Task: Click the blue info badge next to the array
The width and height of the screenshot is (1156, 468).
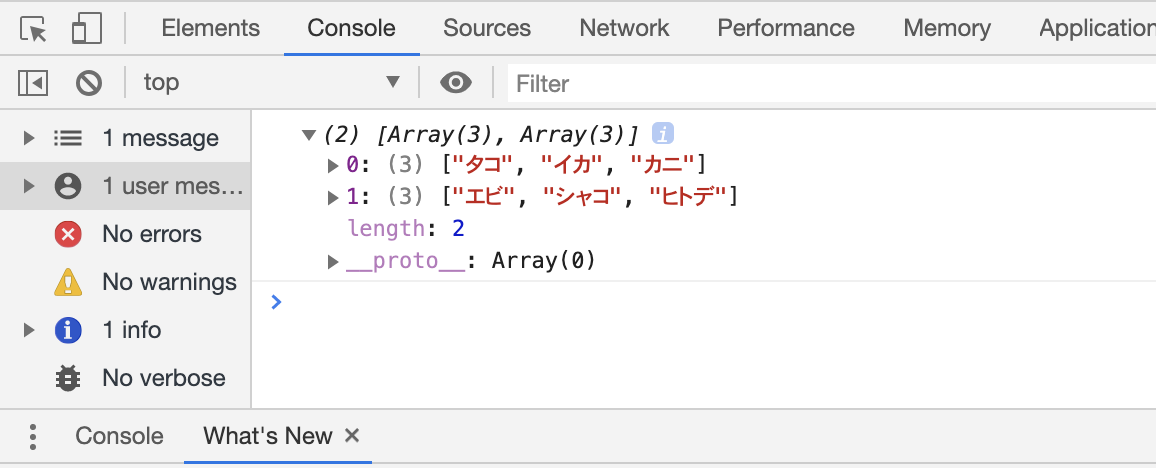Action: point(663,134)
